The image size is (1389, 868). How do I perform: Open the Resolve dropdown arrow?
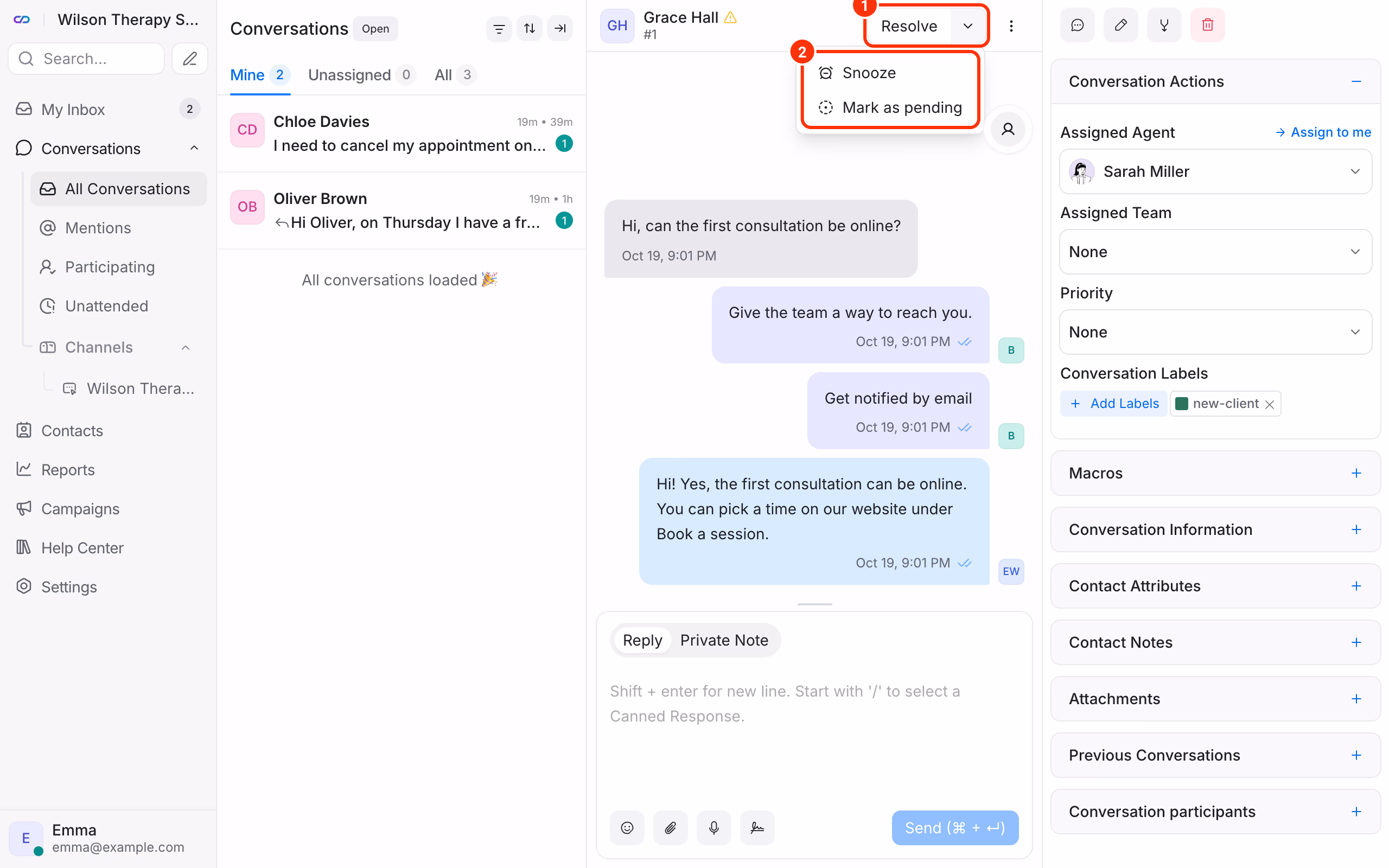click(x=968, y=26)
